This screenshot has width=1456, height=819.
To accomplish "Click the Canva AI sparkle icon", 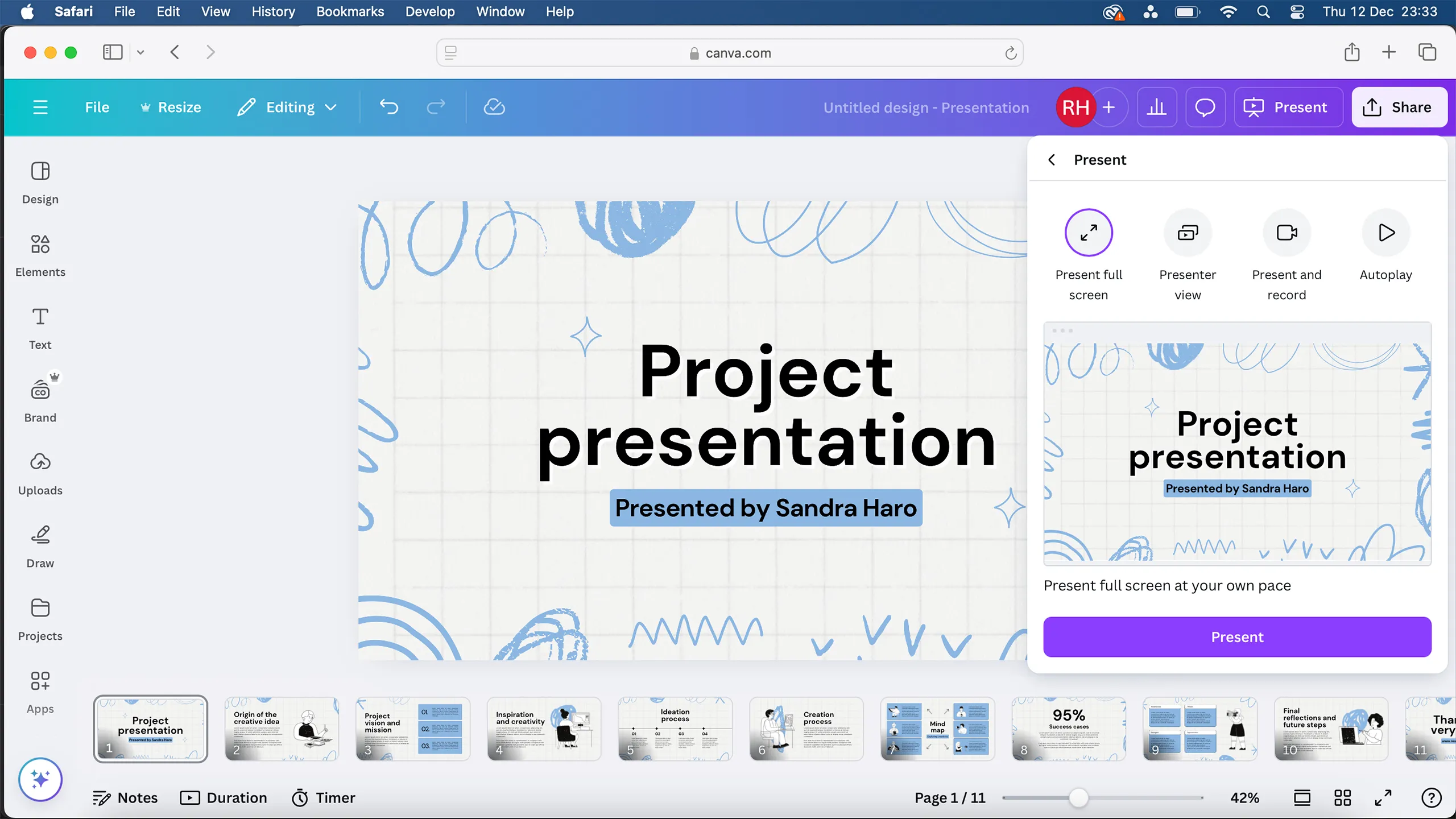I will click(x=40, y=779).
